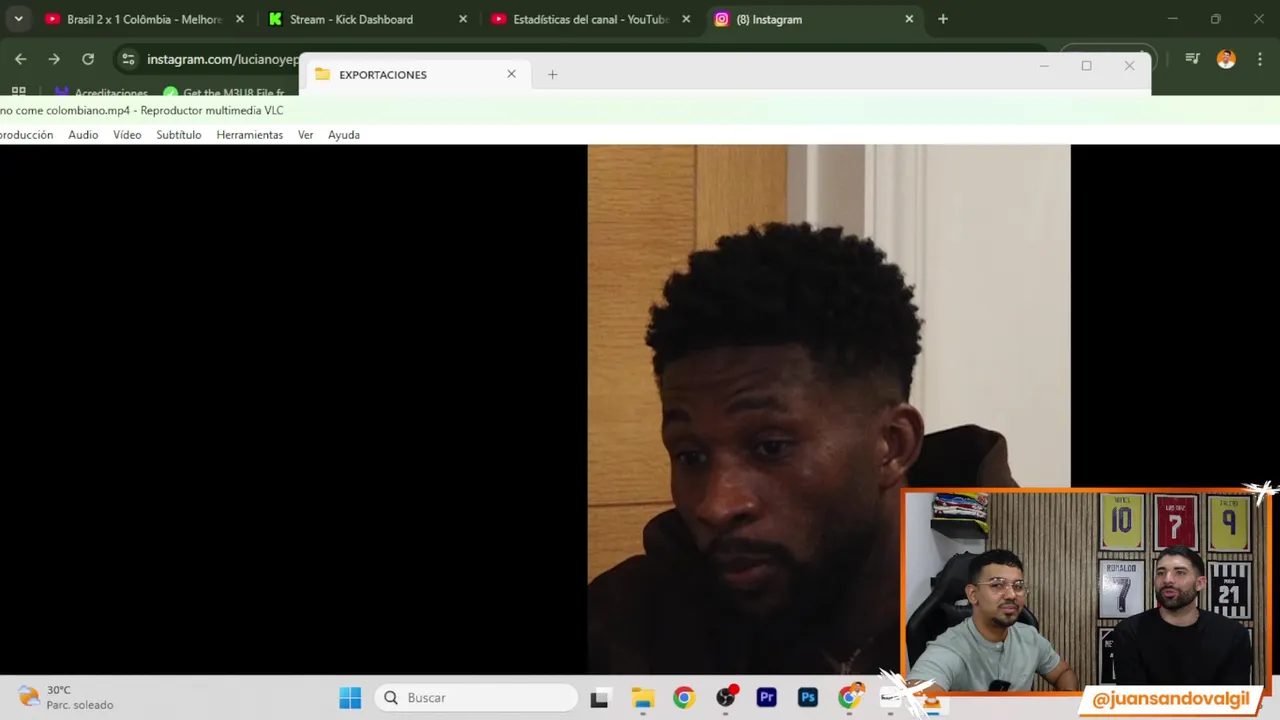This screenshot has height=720, width=1280.
Task: Open Task View on the taskbar
Action: [x=599, y=698]
